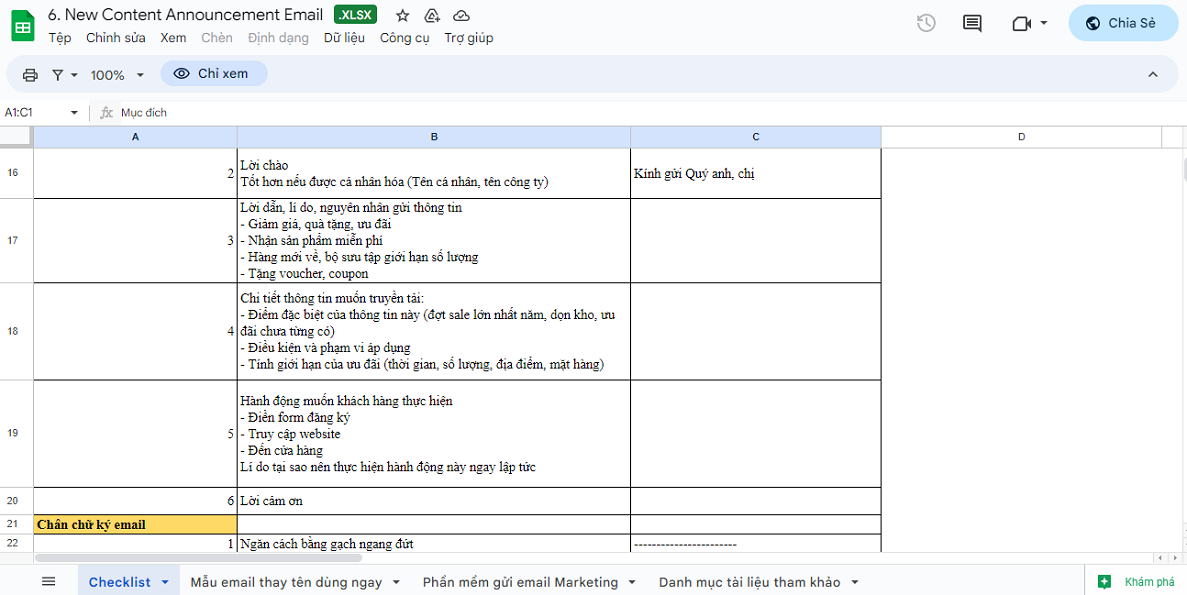The width and height of the screenshot is (1187, 595).
Task: Open the Xem menu
Action: [x=173, y=38]
